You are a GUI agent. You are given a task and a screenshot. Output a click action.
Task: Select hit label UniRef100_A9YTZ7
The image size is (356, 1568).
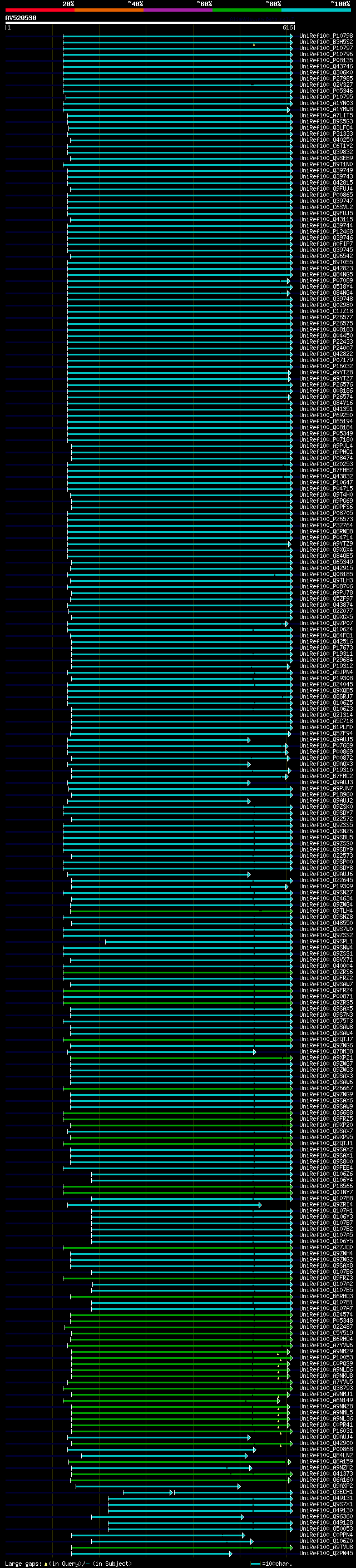325,379
